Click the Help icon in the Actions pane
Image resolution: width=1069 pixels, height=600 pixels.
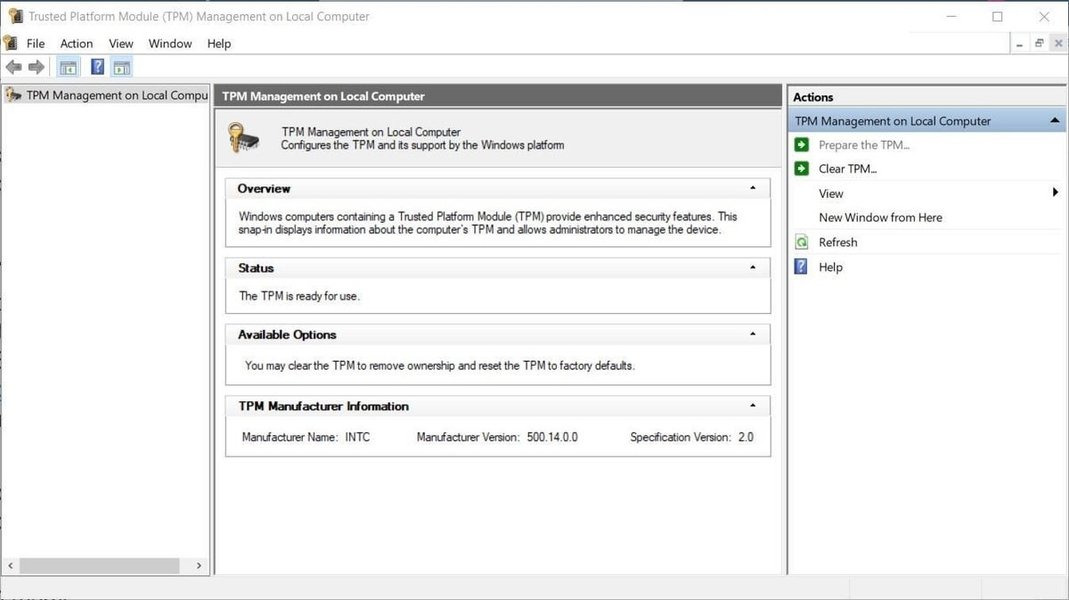800,266
